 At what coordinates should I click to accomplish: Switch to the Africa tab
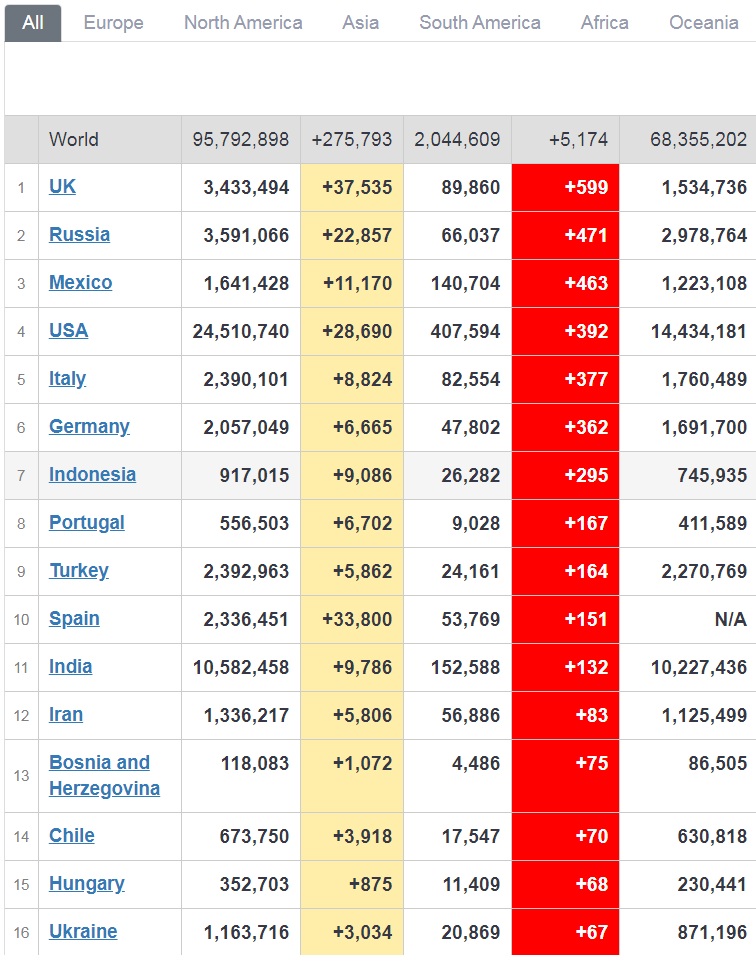[605, 22]
